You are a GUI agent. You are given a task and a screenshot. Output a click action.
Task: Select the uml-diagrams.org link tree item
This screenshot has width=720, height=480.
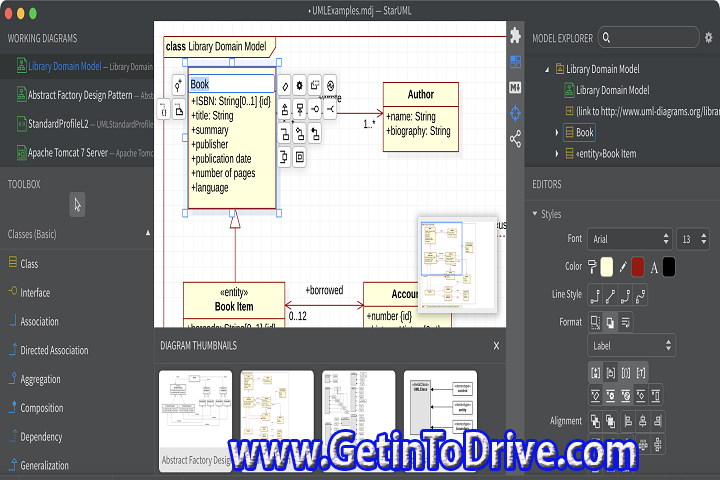[x=642, y=111]
